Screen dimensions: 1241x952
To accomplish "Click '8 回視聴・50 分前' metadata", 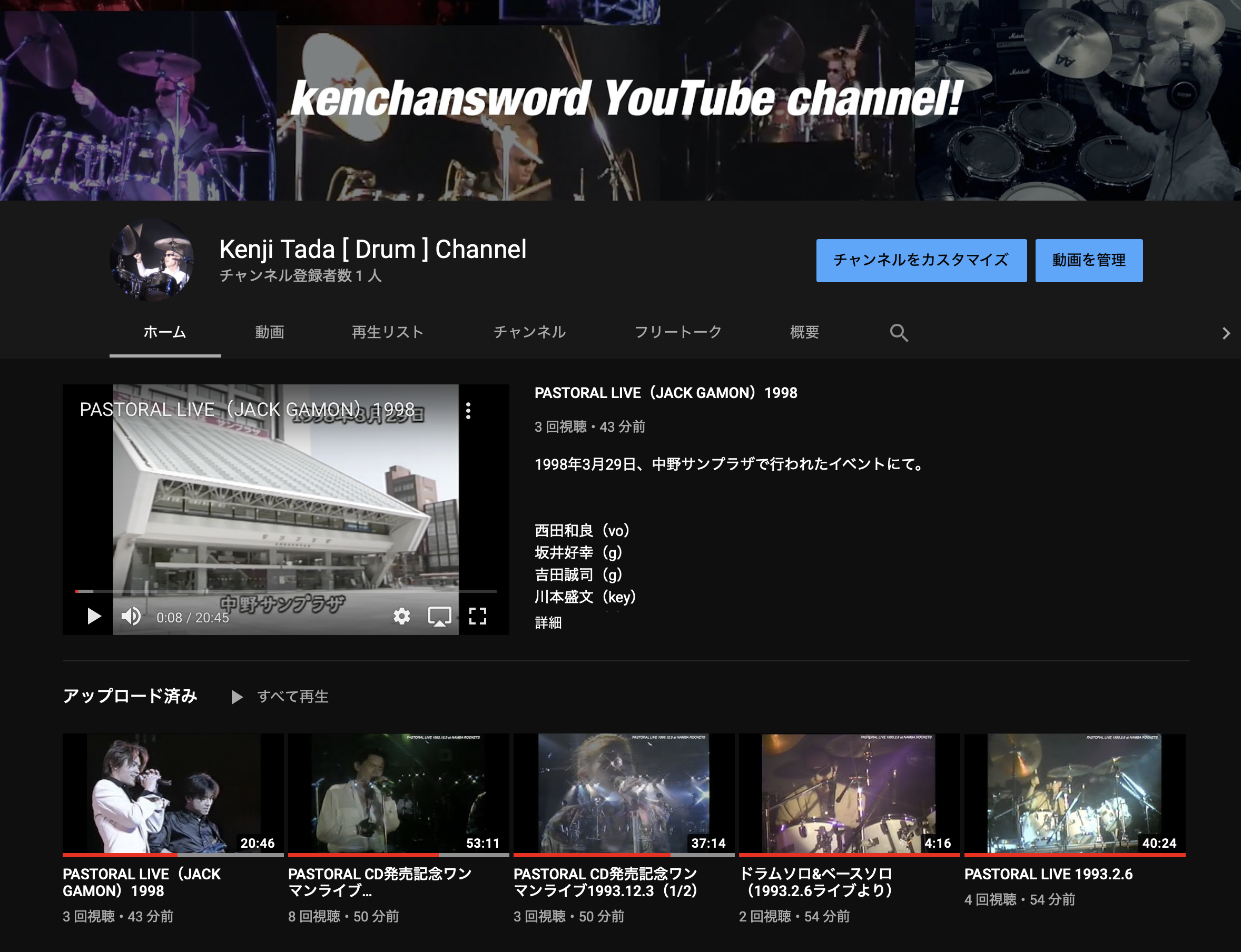I will [343, 916].
